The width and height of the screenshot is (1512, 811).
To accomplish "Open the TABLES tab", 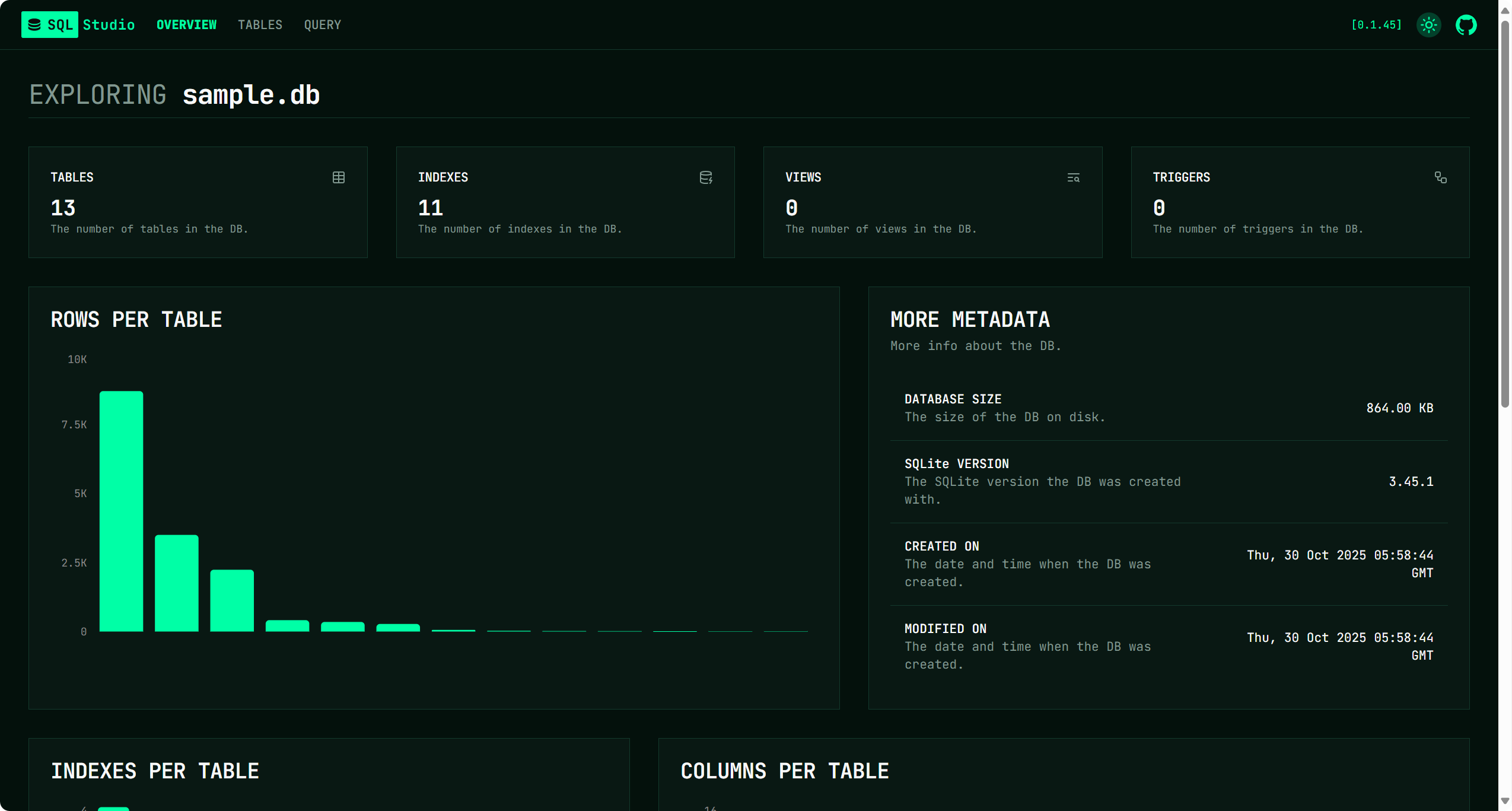I will 260,25.
